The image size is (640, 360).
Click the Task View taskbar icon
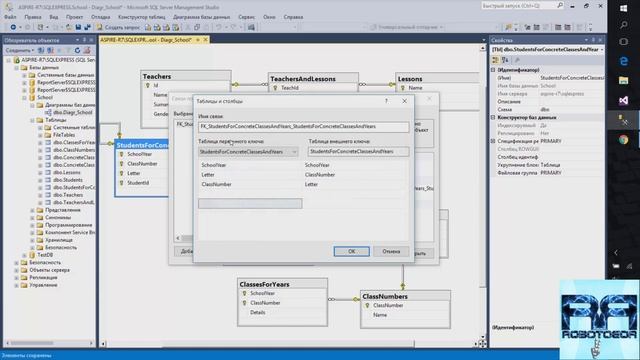(x=623, y=42)
